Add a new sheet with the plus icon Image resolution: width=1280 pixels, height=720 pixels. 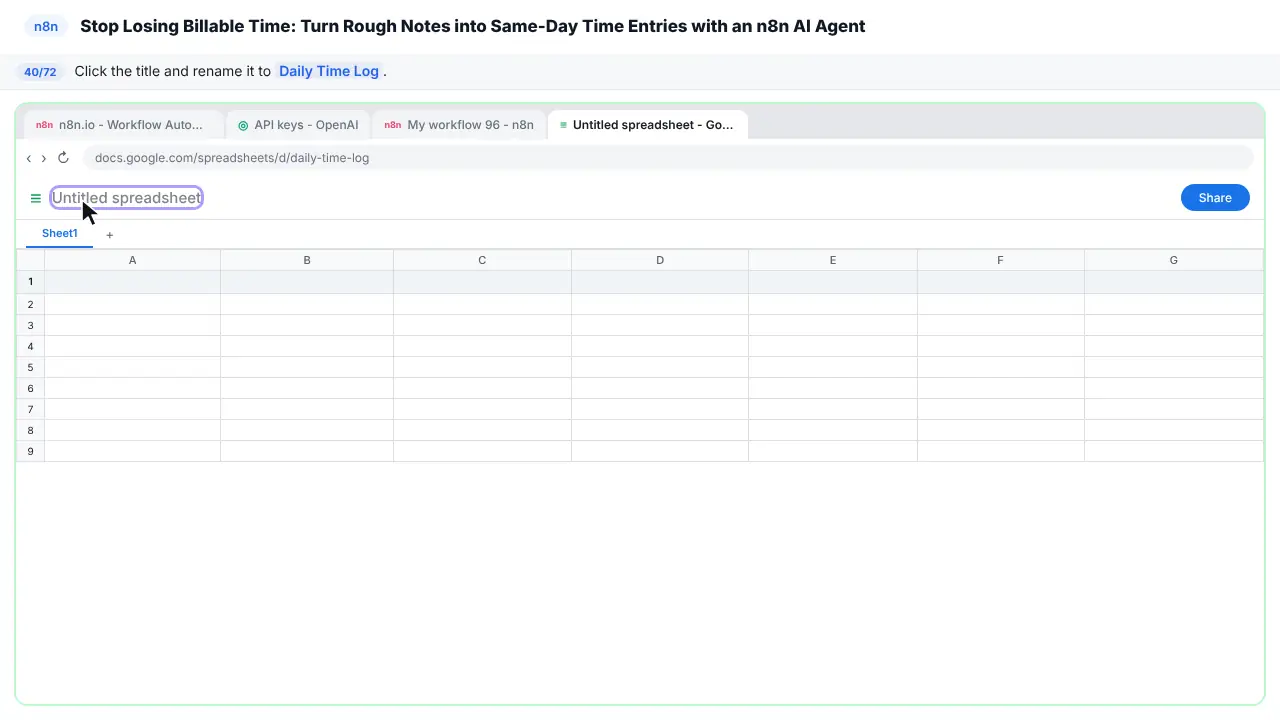point(110,235)
